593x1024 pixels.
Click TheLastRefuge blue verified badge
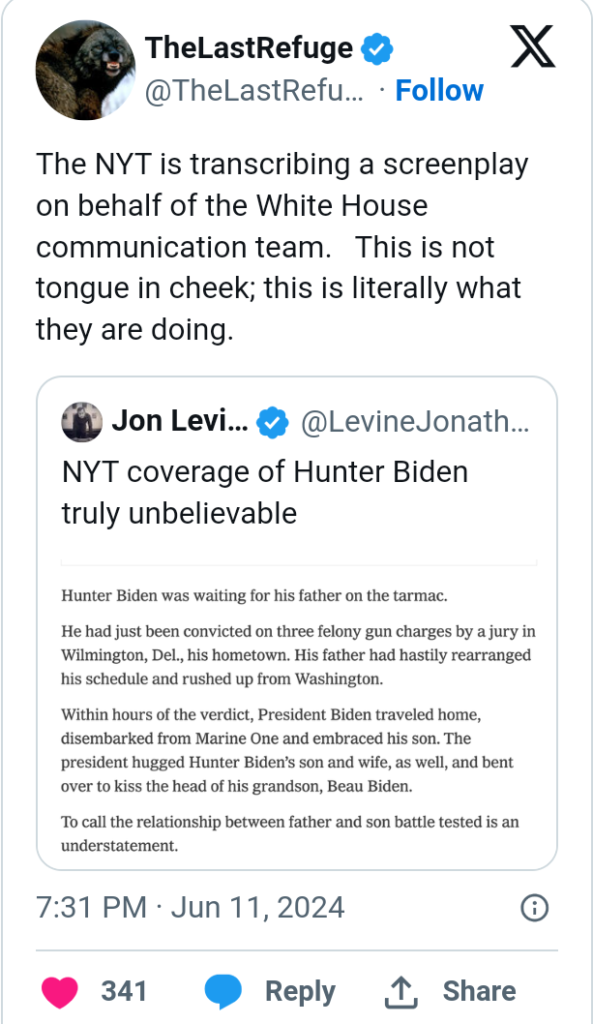(377, 49)
